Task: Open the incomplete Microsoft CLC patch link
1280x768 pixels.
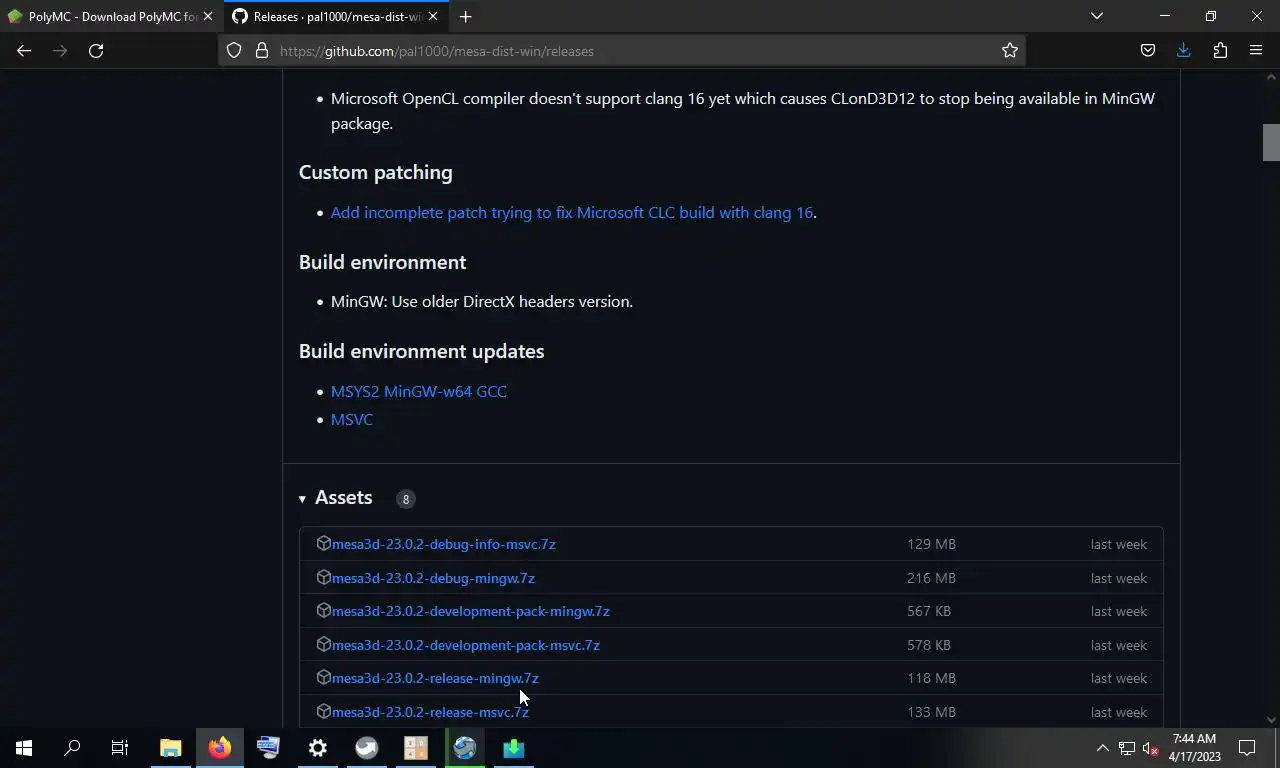Action: [x=572, y=212]
